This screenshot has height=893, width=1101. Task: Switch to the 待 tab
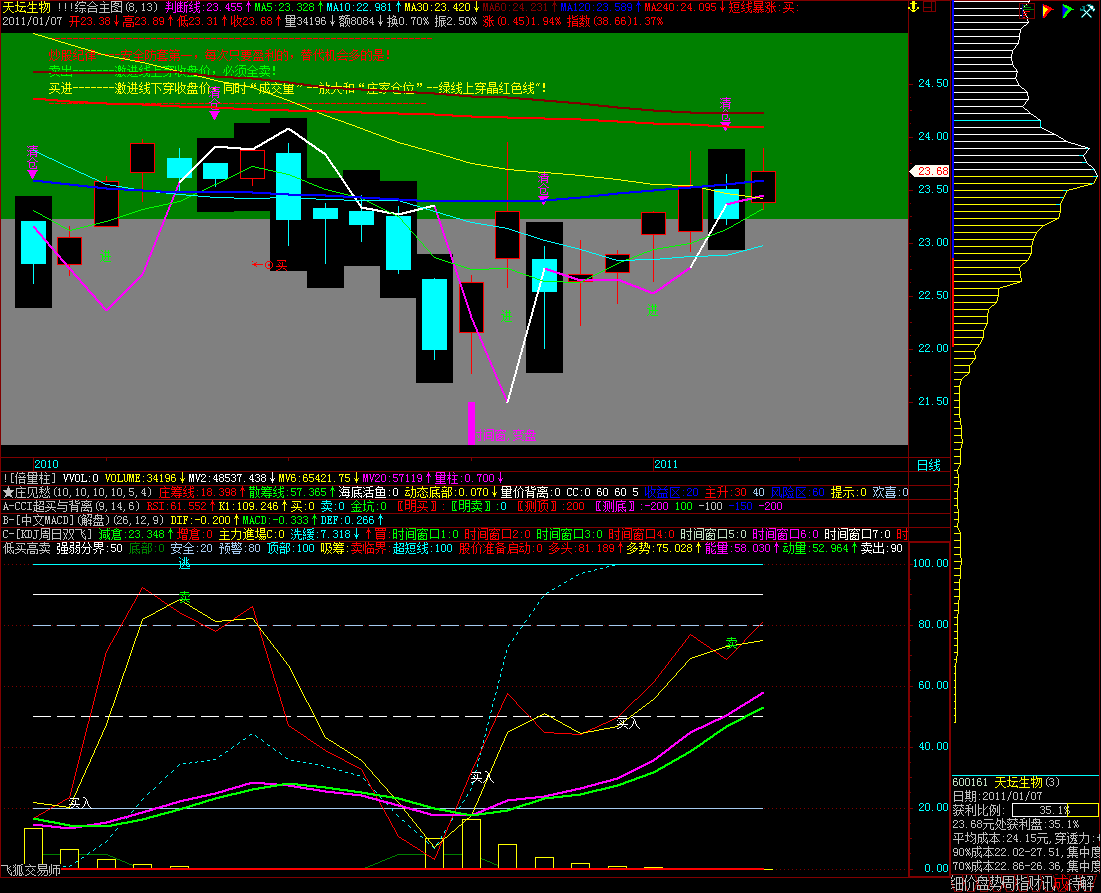[1073, 883]
